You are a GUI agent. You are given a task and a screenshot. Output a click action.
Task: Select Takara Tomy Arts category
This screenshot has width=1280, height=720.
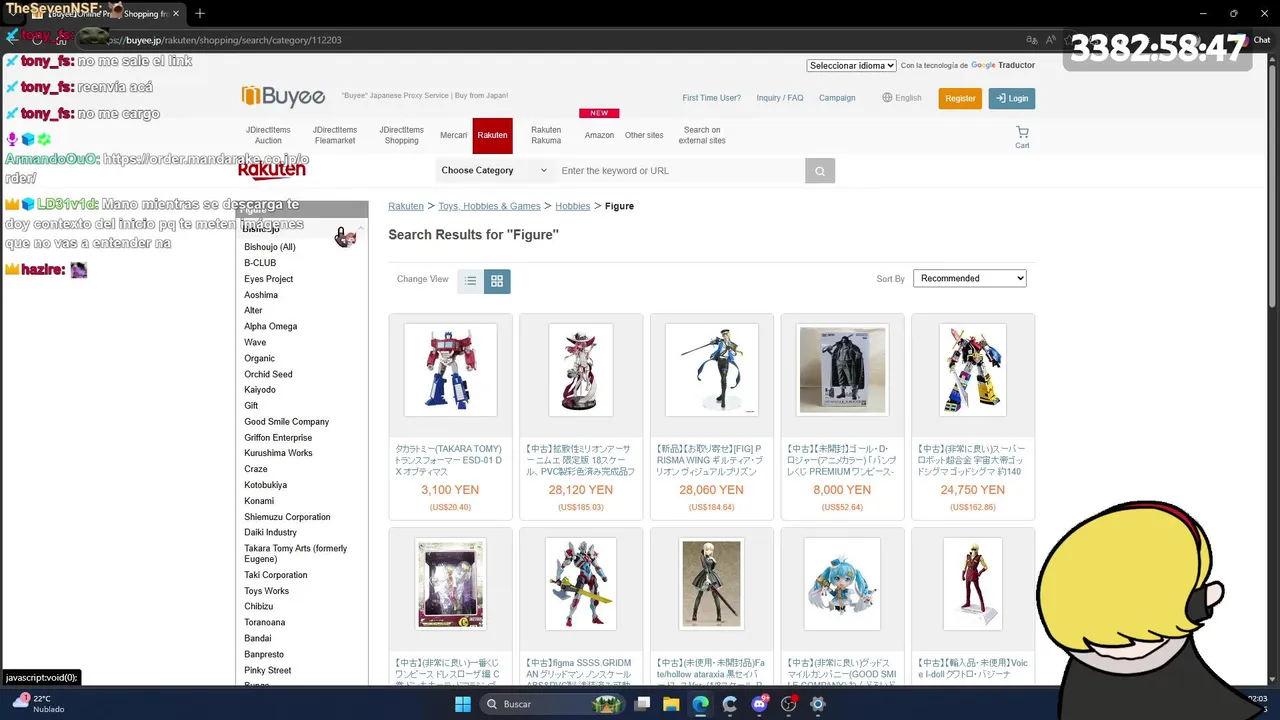pos(296,554)
